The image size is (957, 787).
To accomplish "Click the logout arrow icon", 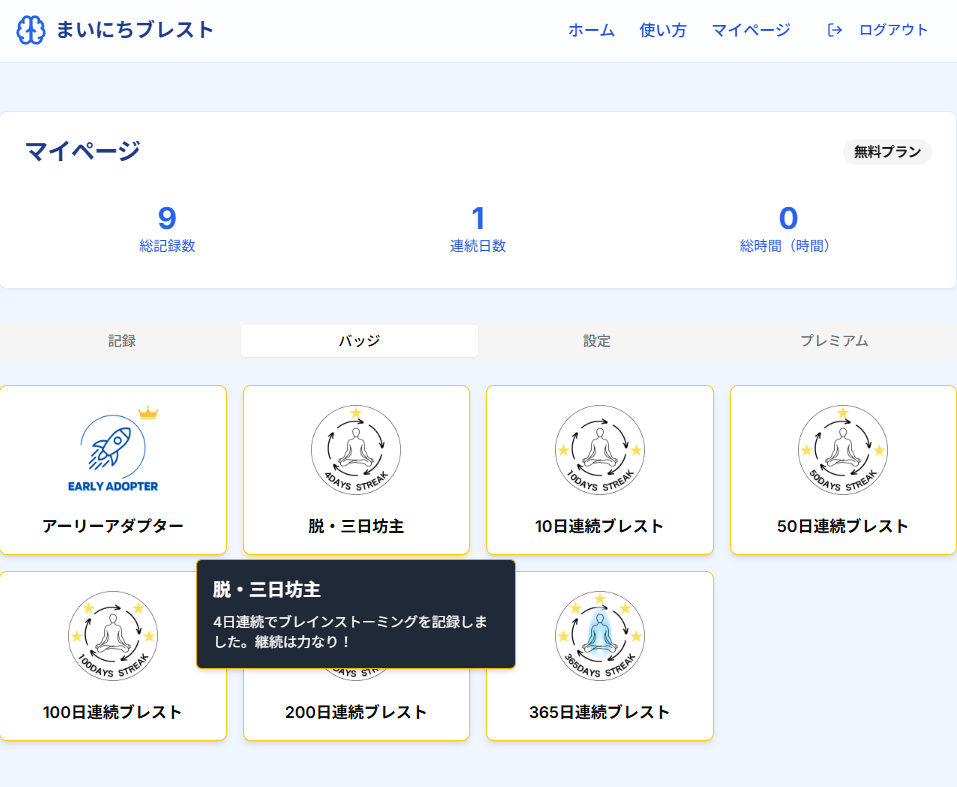I will pyautogui.click(x=835, y=30).
